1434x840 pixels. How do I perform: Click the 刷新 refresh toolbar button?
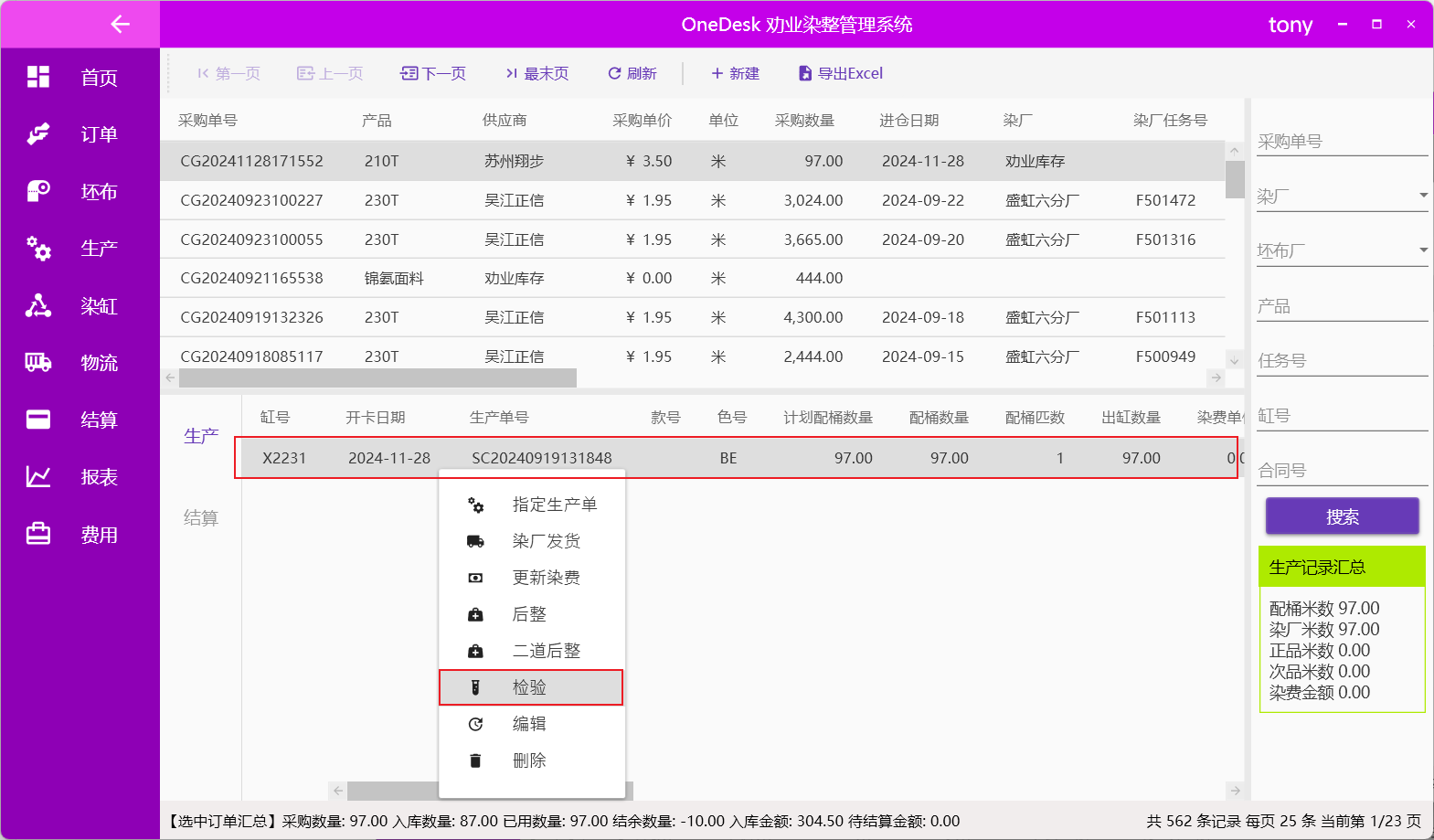632,73
